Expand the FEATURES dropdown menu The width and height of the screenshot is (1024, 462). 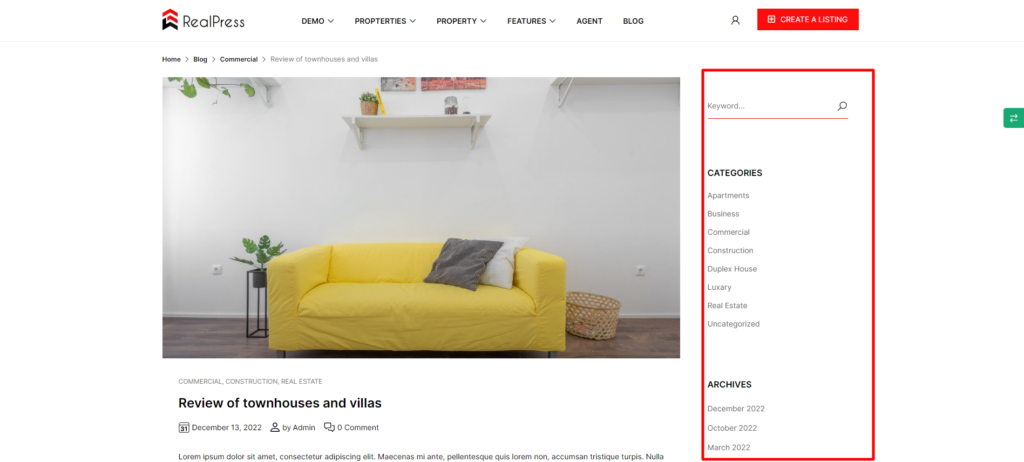532,21
